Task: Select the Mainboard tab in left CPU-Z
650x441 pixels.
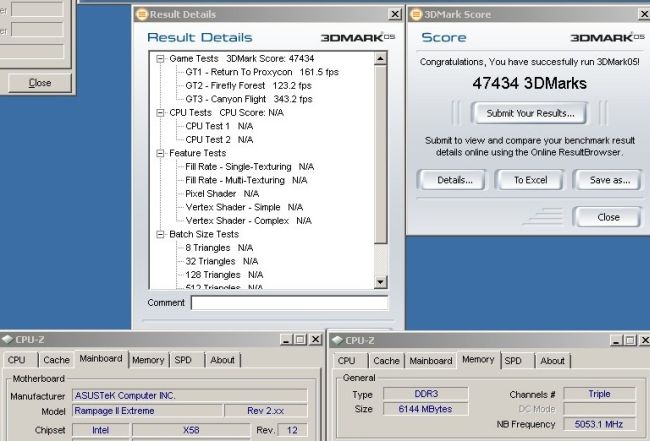Action: pyautogui.click(x=101, y=359)
